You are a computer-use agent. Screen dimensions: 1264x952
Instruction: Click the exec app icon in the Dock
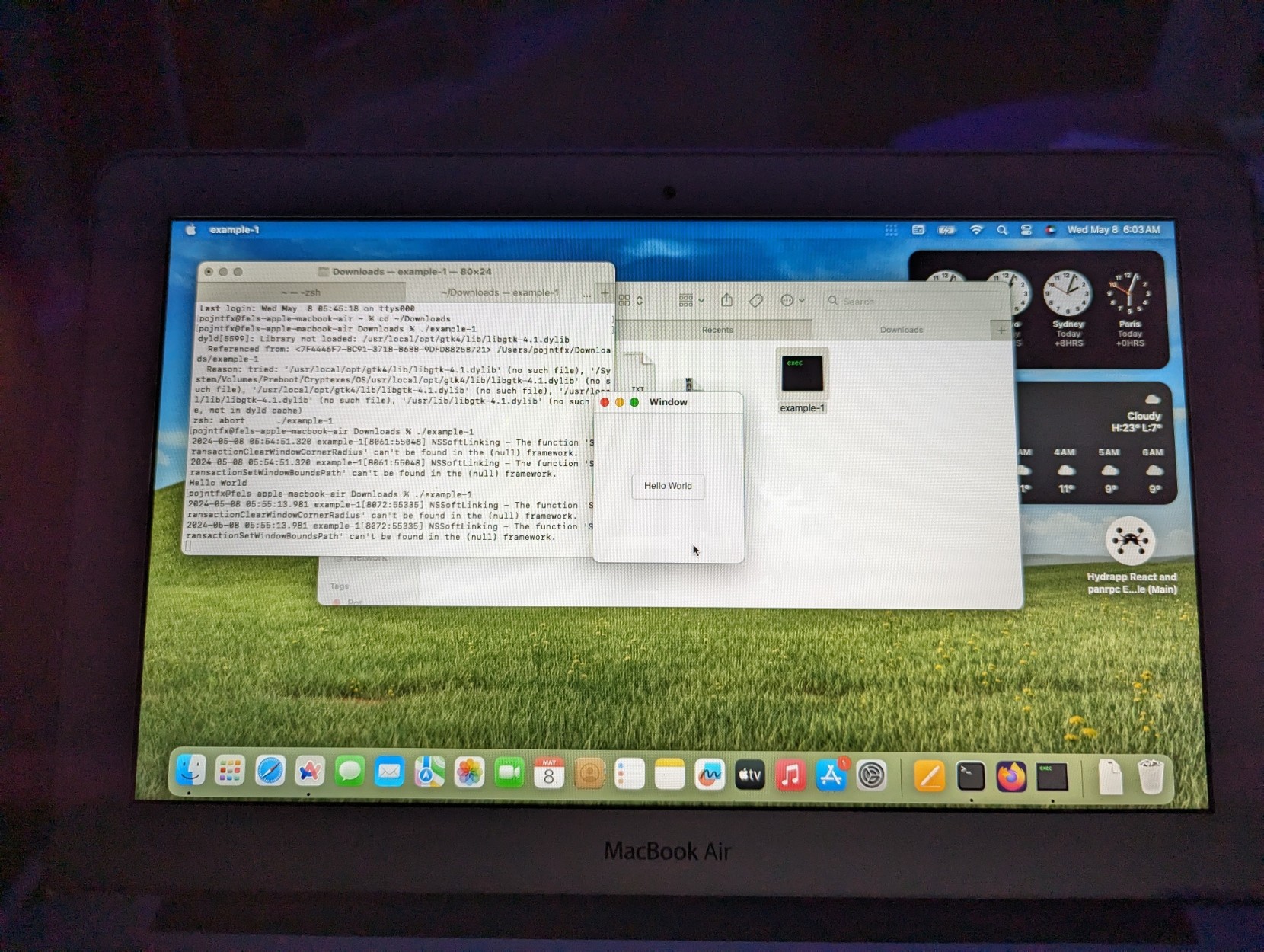click(x=1052, y=778)
